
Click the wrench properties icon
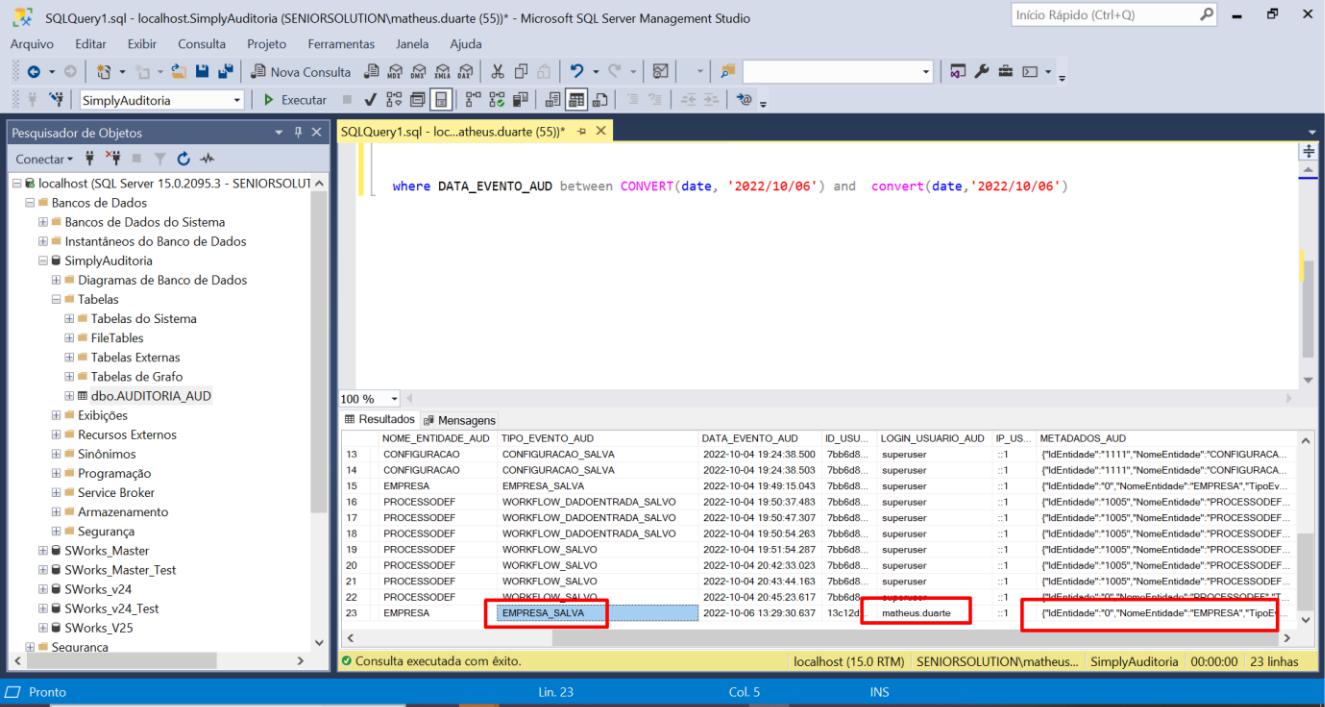coord(981,71)
